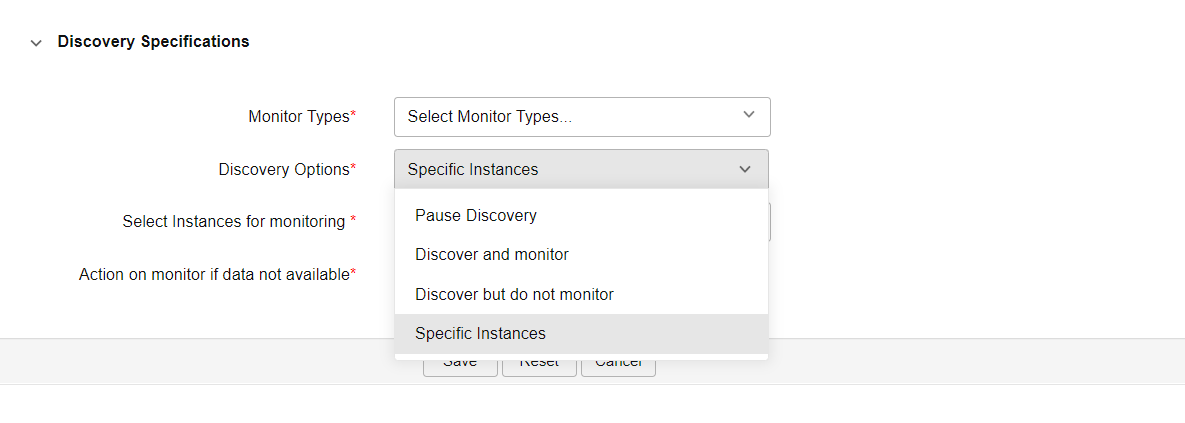This screenshot has height=423, width=1185.
Task: Click the red asterisk next to Monitor Types
Action: click(x=353, y=116)
